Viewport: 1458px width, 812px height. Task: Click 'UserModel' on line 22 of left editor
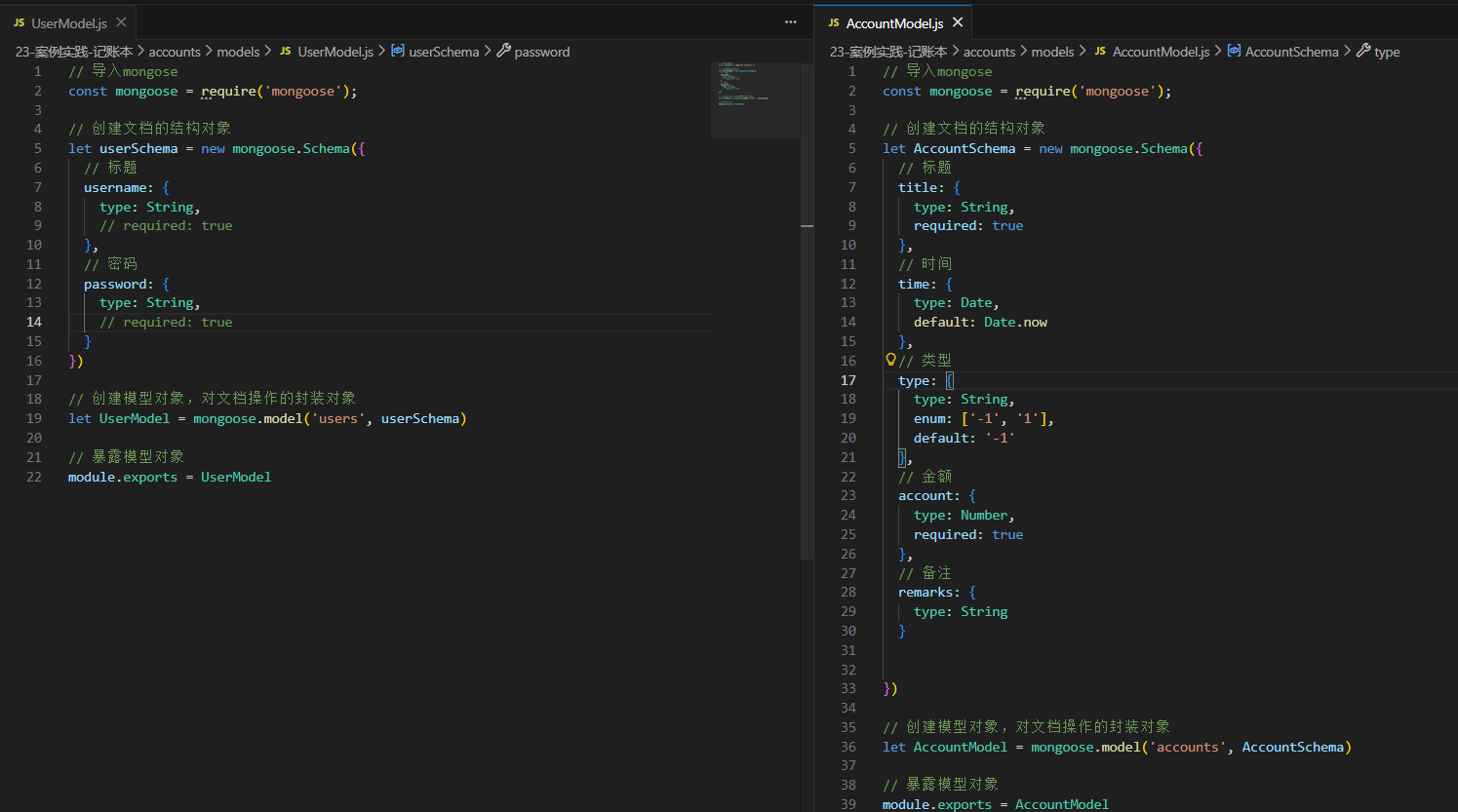(x=236, y=477)
